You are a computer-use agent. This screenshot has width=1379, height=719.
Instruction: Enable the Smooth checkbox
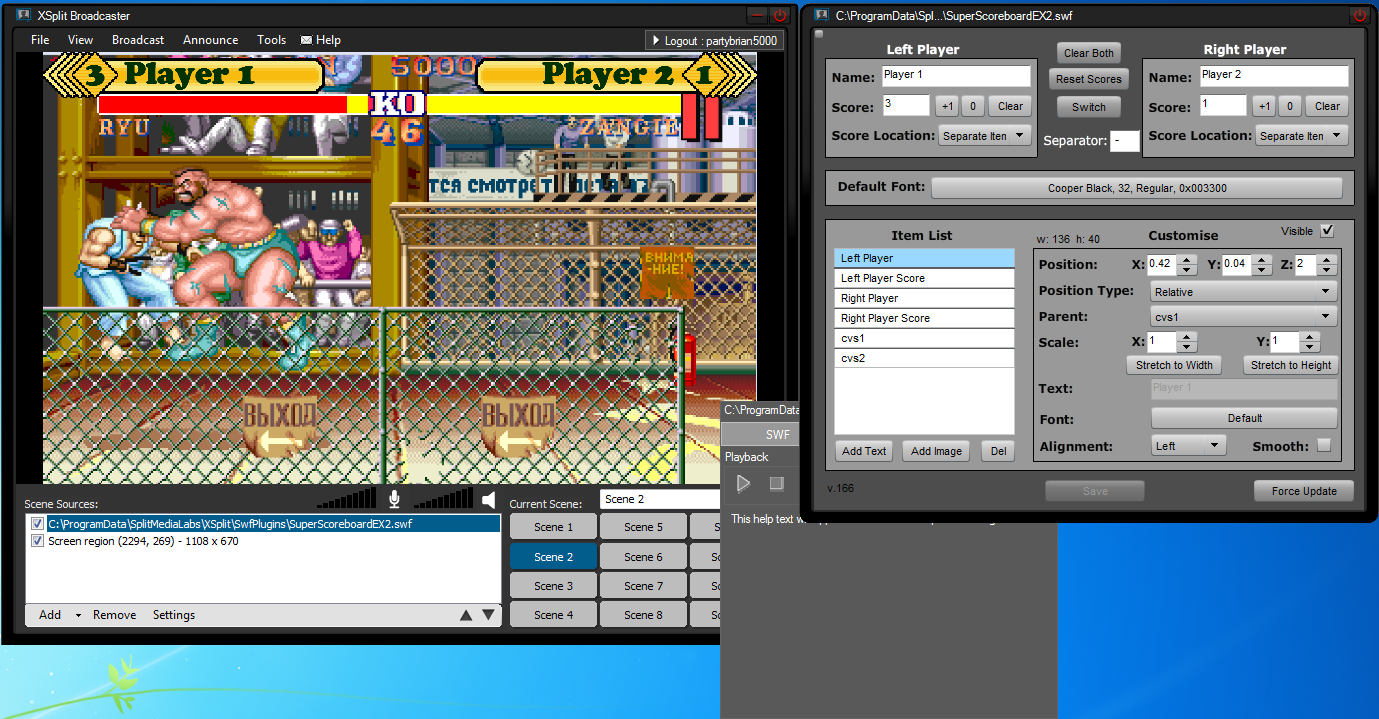tap(1324, 446)
